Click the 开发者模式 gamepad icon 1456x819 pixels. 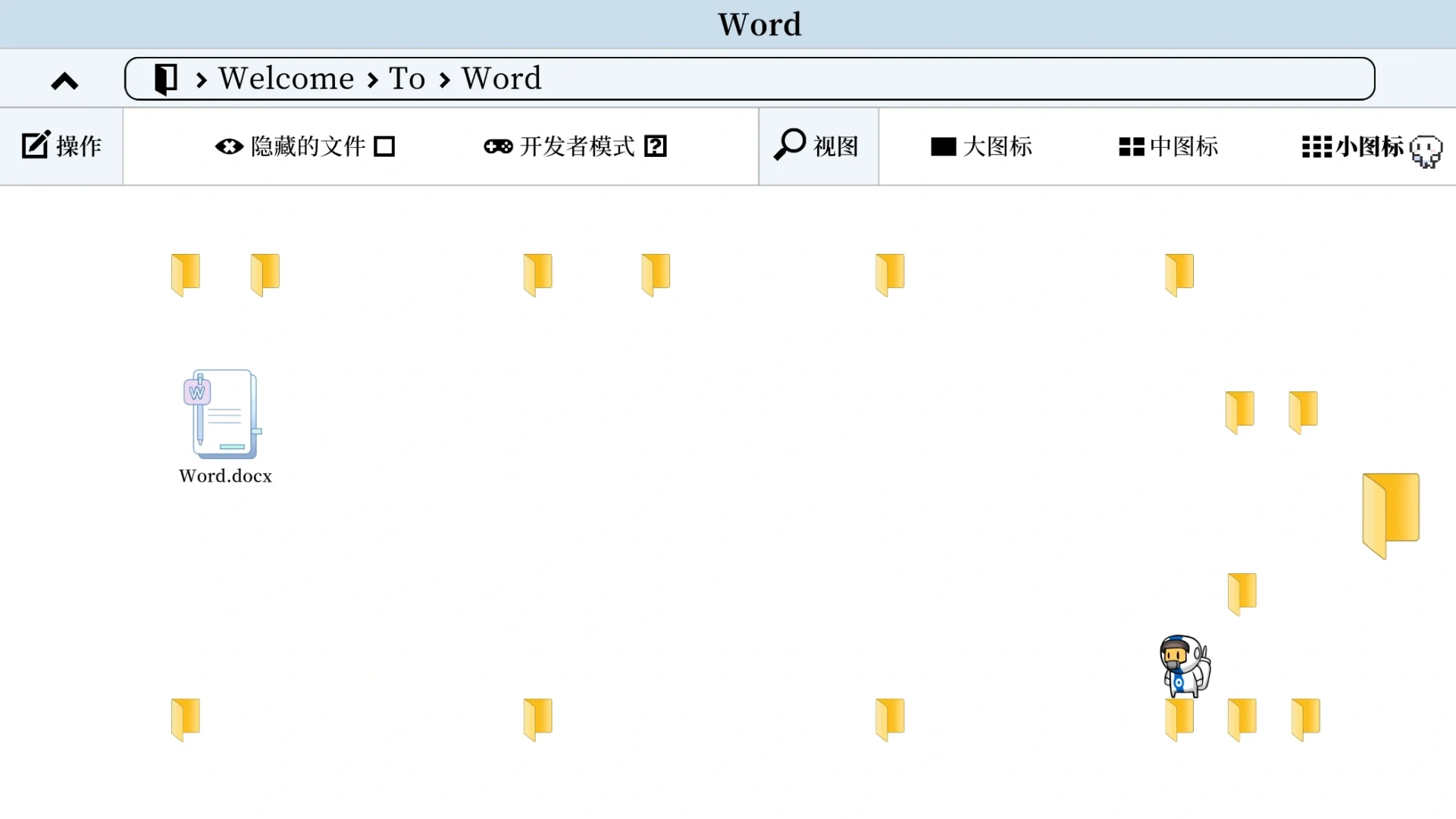click(x=497, y=146)
